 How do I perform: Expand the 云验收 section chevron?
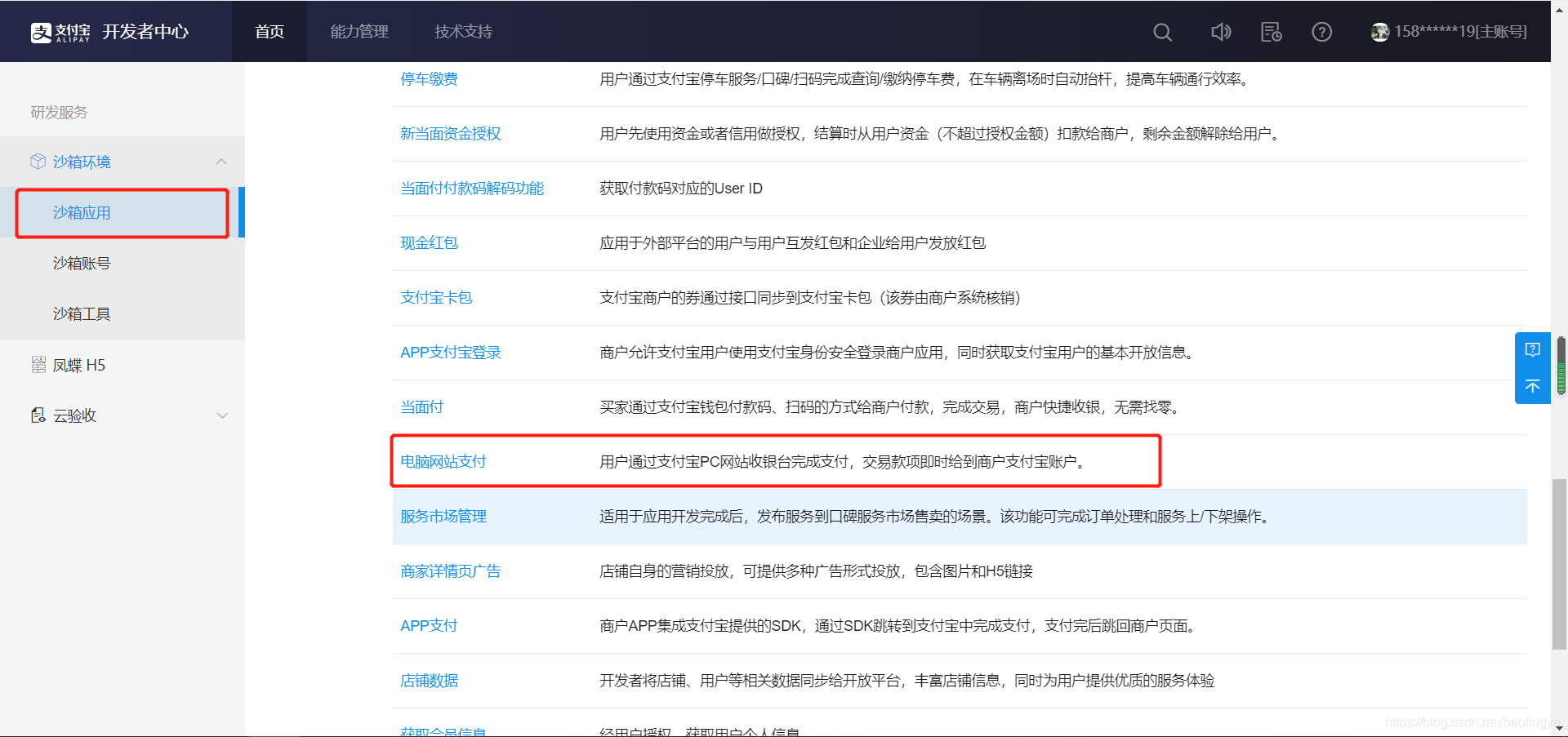222,415
